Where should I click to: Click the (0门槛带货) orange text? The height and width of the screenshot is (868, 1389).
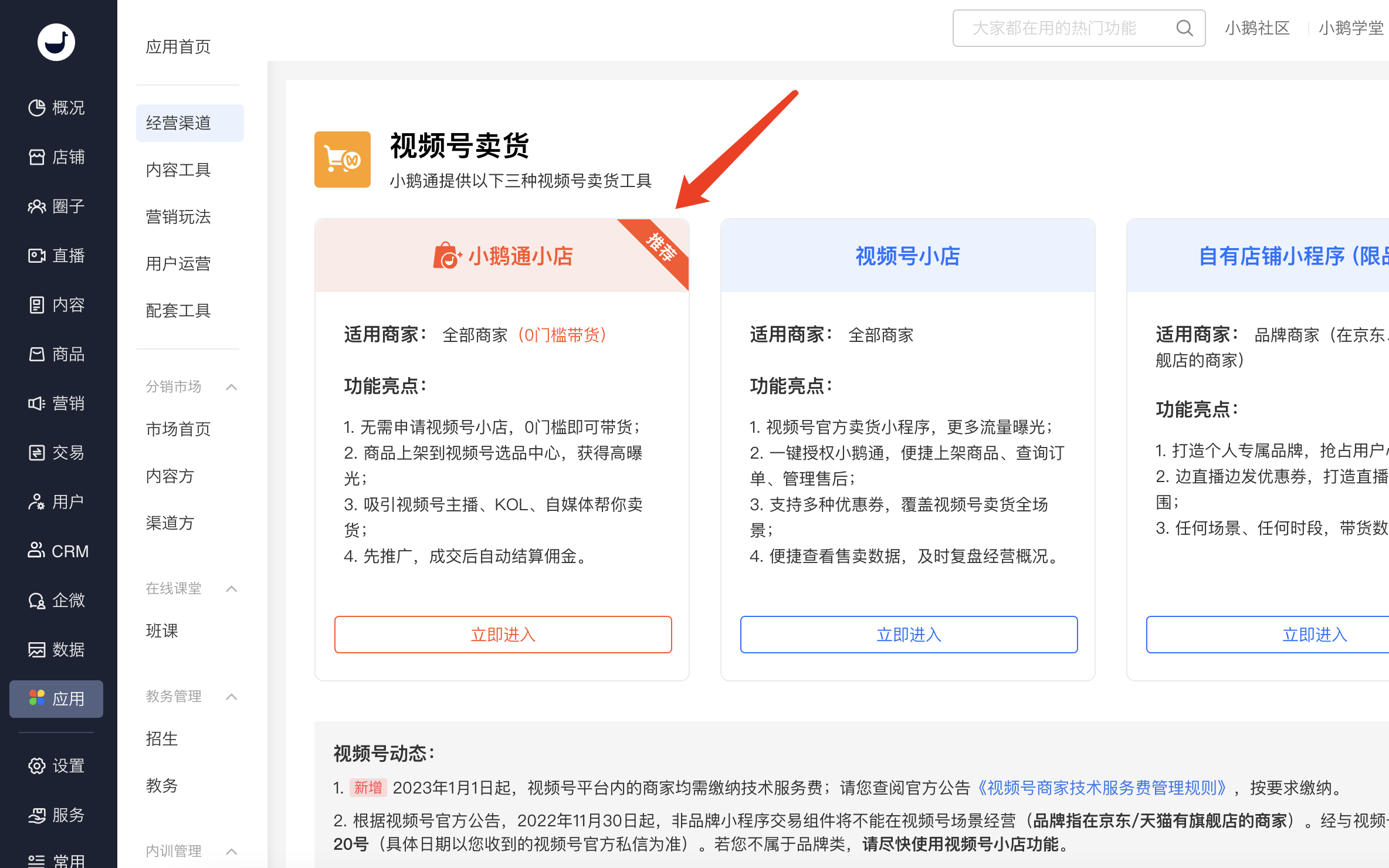pos(562,335)
